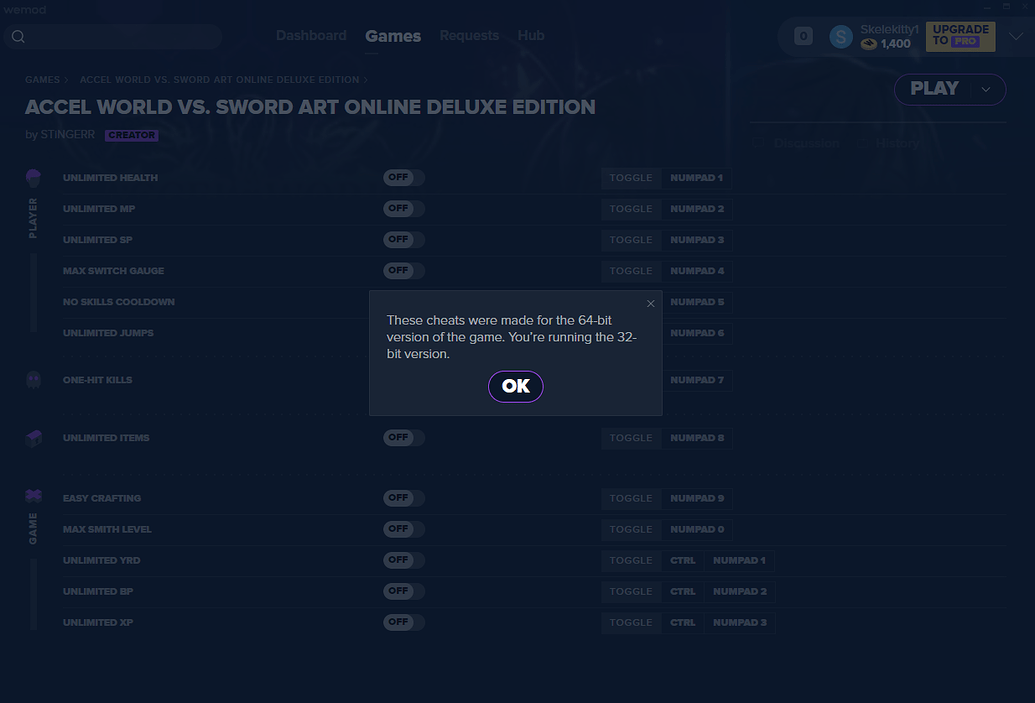Open the Skelekitty1 profile avatar
This screenshot has width=1035, height=703.
coord(841,37)
